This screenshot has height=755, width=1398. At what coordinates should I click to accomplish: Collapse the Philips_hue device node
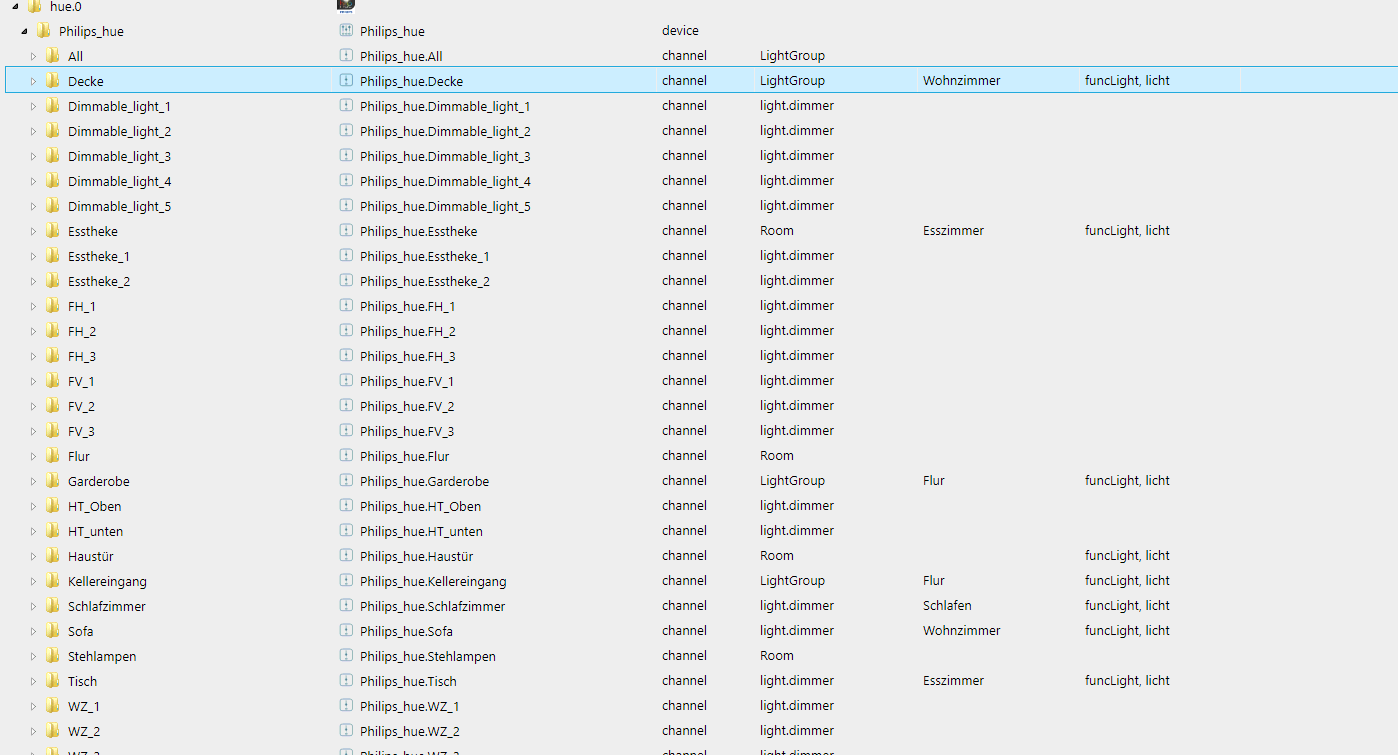pyautogui.click(x=24, y=31)
